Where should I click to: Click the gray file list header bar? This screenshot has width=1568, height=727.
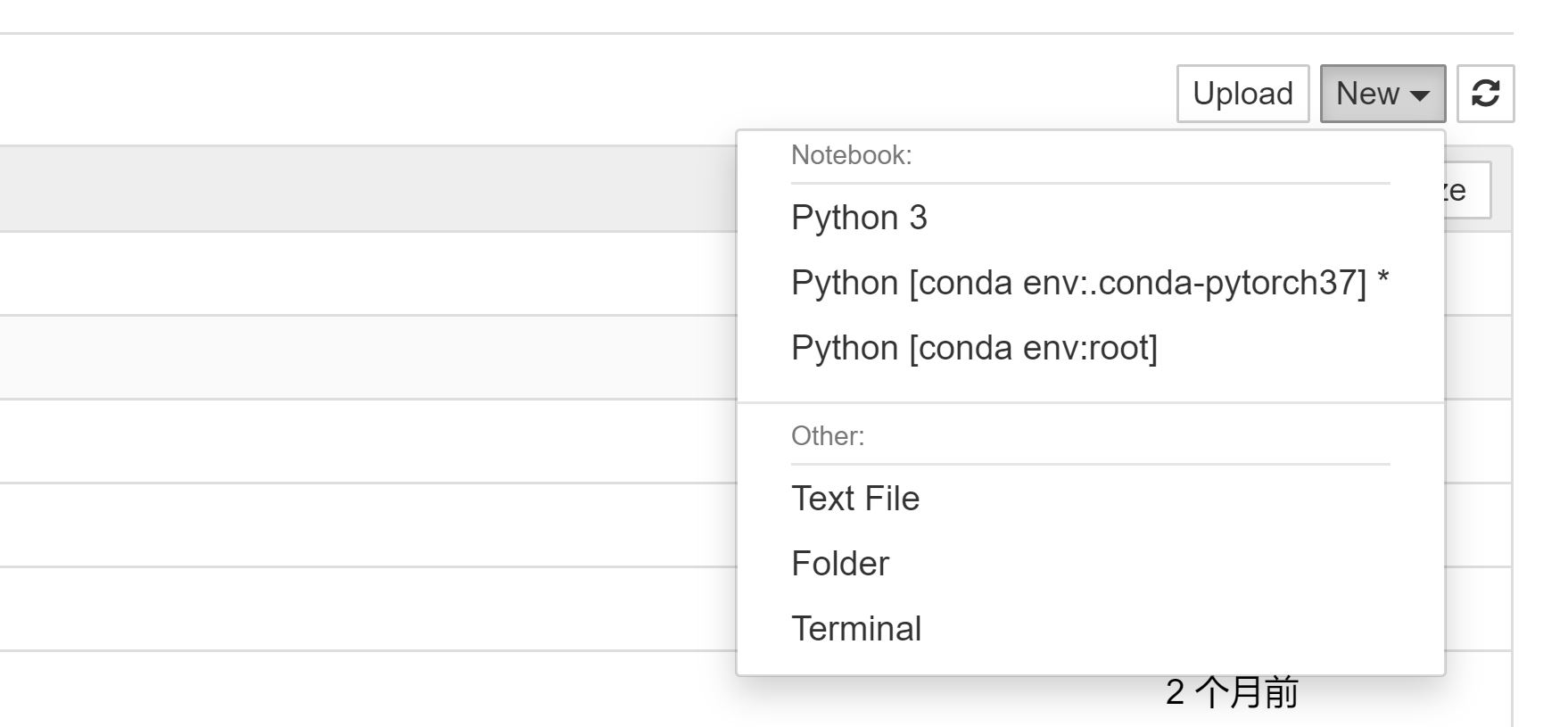point(357,189)
